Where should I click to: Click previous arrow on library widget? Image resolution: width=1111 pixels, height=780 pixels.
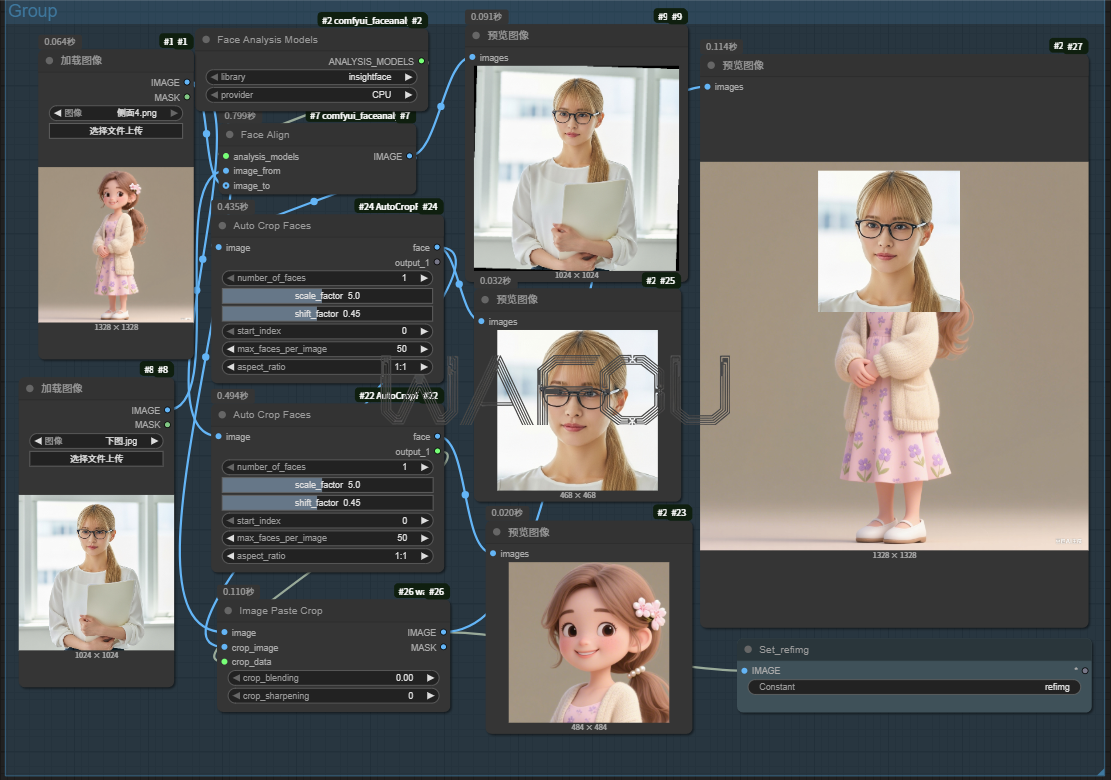coord(214,77)
